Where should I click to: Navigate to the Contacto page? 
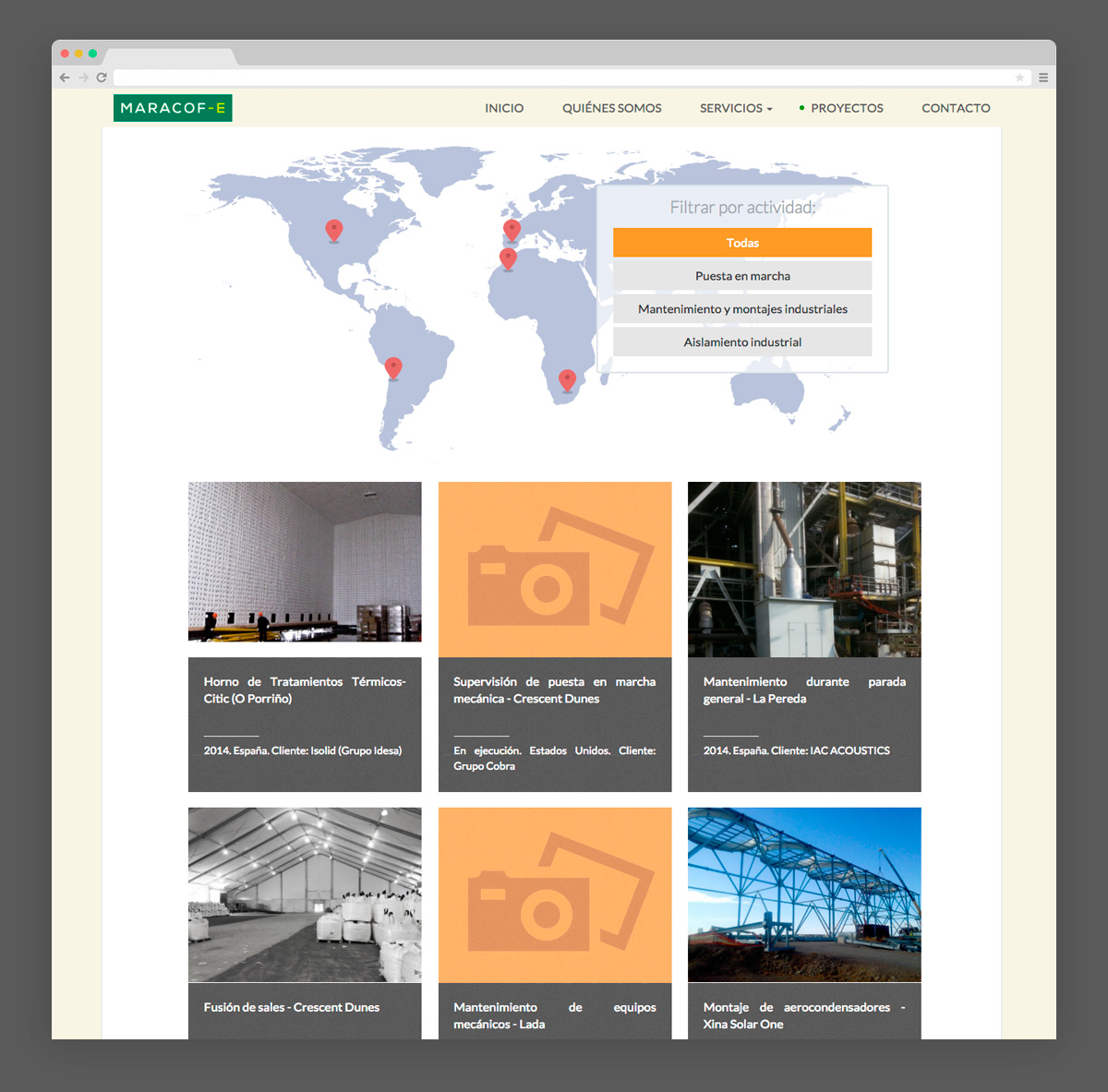956,108
